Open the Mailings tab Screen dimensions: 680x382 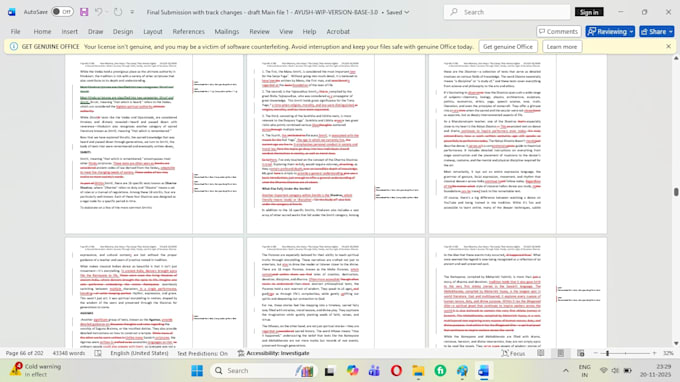pos(227,32)
